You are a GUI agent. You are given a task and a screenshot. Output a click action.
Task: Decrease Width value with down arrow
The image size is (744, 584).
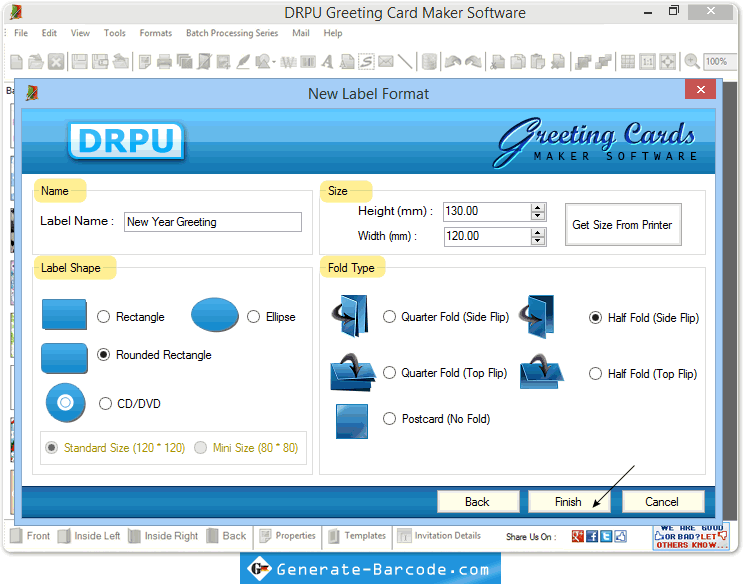coord(538,241)
